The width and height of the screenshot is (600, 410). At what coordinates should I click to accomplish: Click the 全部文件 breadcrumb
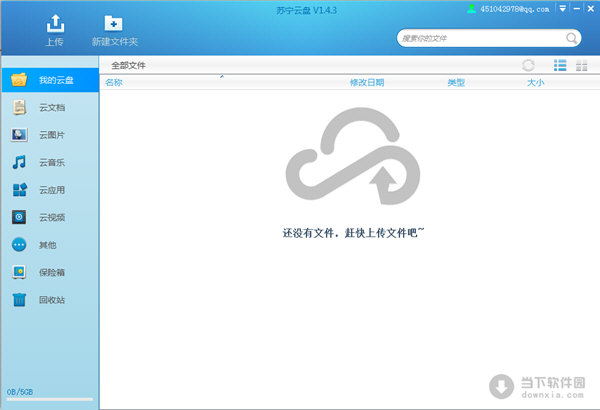(x=128, y=65)
